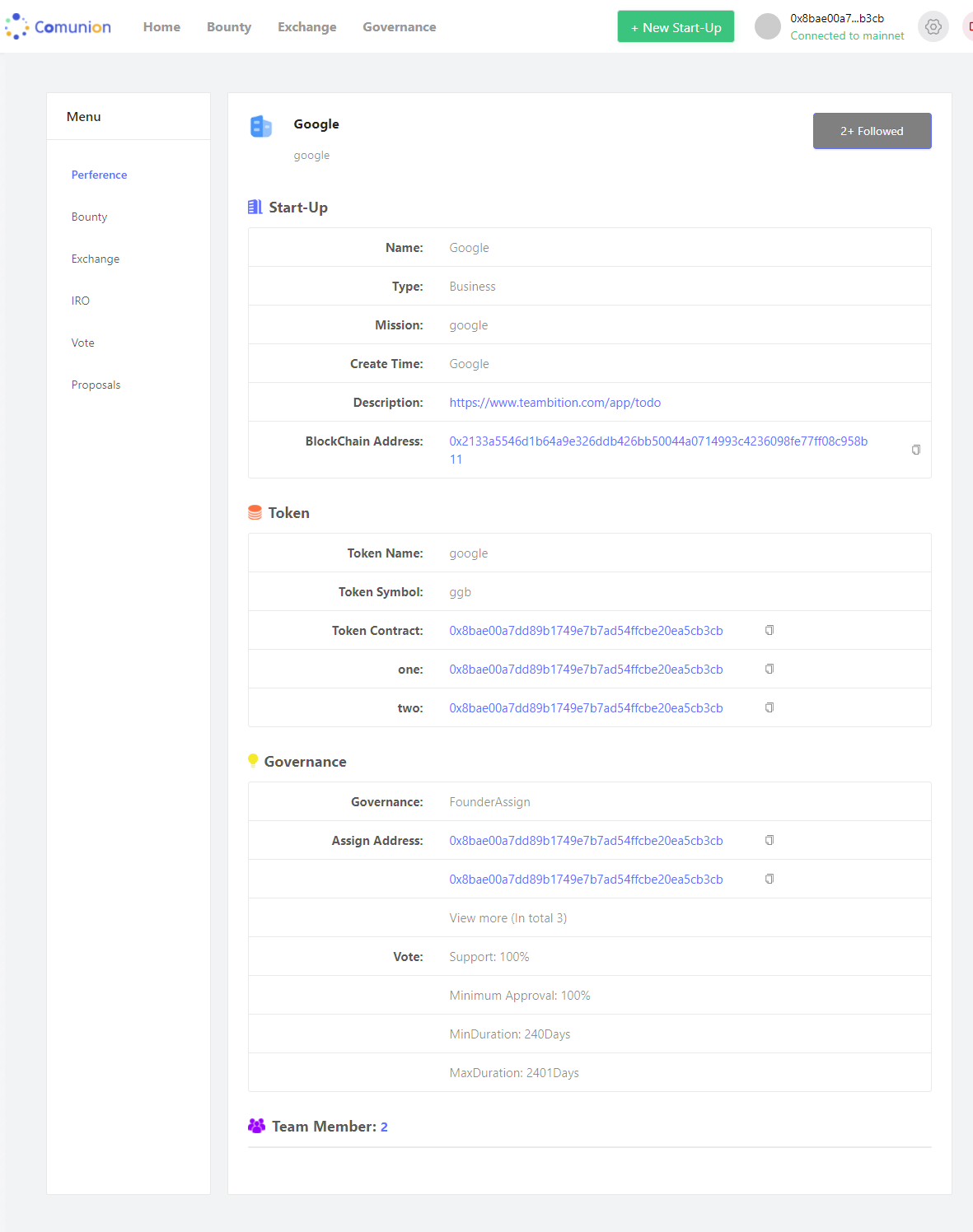Select the Support: 100% value

point(489,957)
